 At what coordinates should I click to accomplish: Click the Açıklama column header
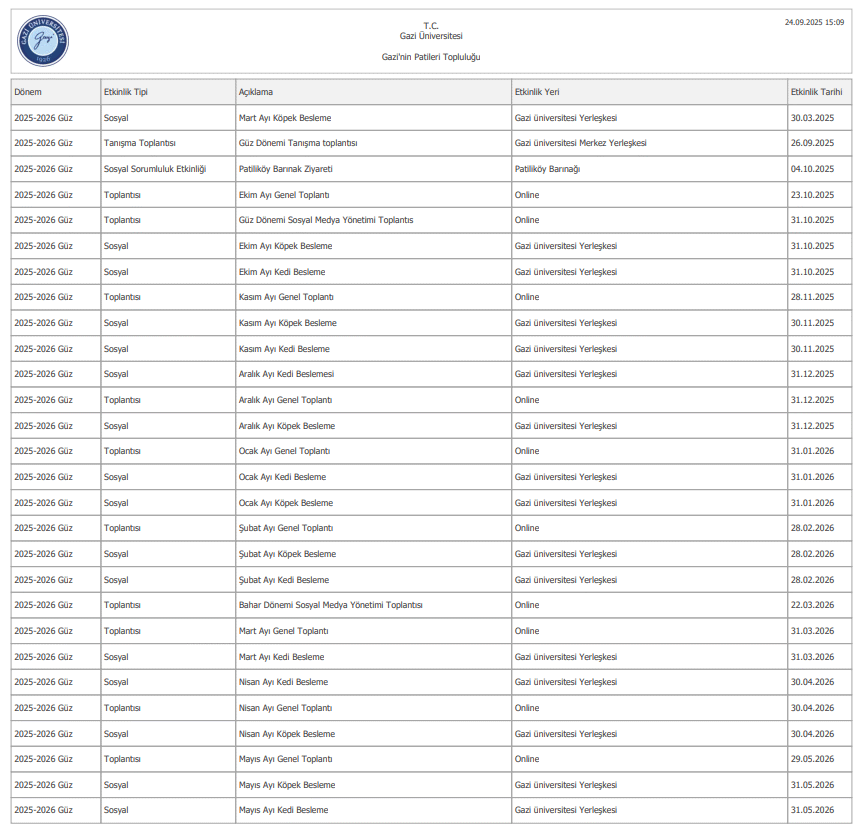click(256, 92)
